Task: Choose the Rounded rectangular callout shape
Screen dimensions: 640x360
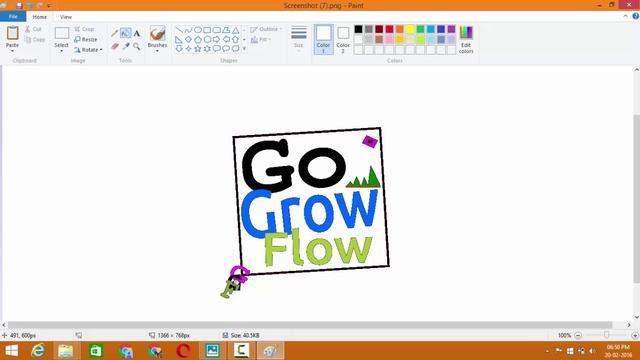Action: coord(217,49)
